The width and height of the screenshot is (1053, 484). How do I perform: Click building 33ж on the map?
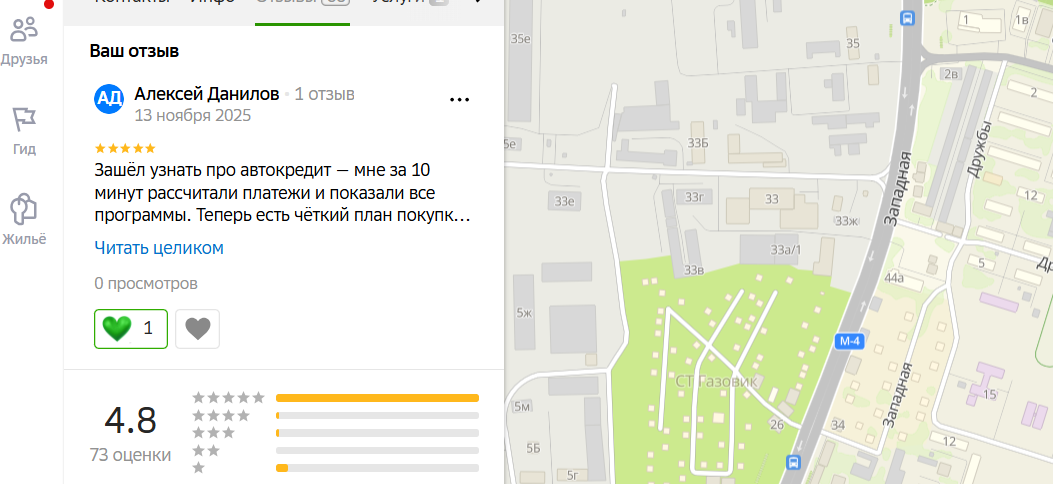point(846,221)
